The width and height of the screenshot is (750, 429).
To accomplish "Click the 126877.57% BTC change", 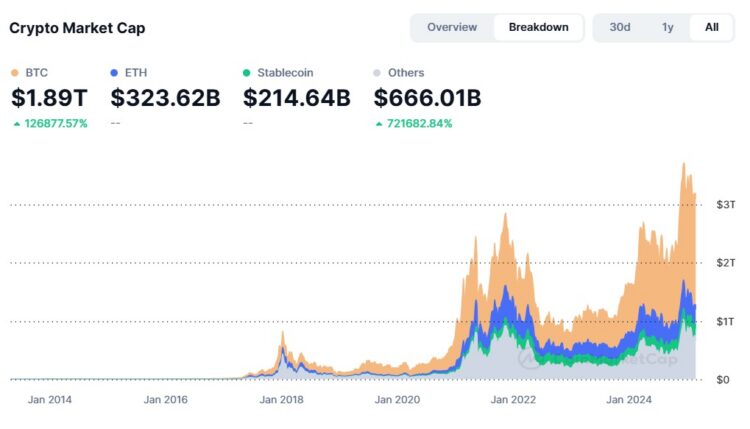I will tap(56, 123).
